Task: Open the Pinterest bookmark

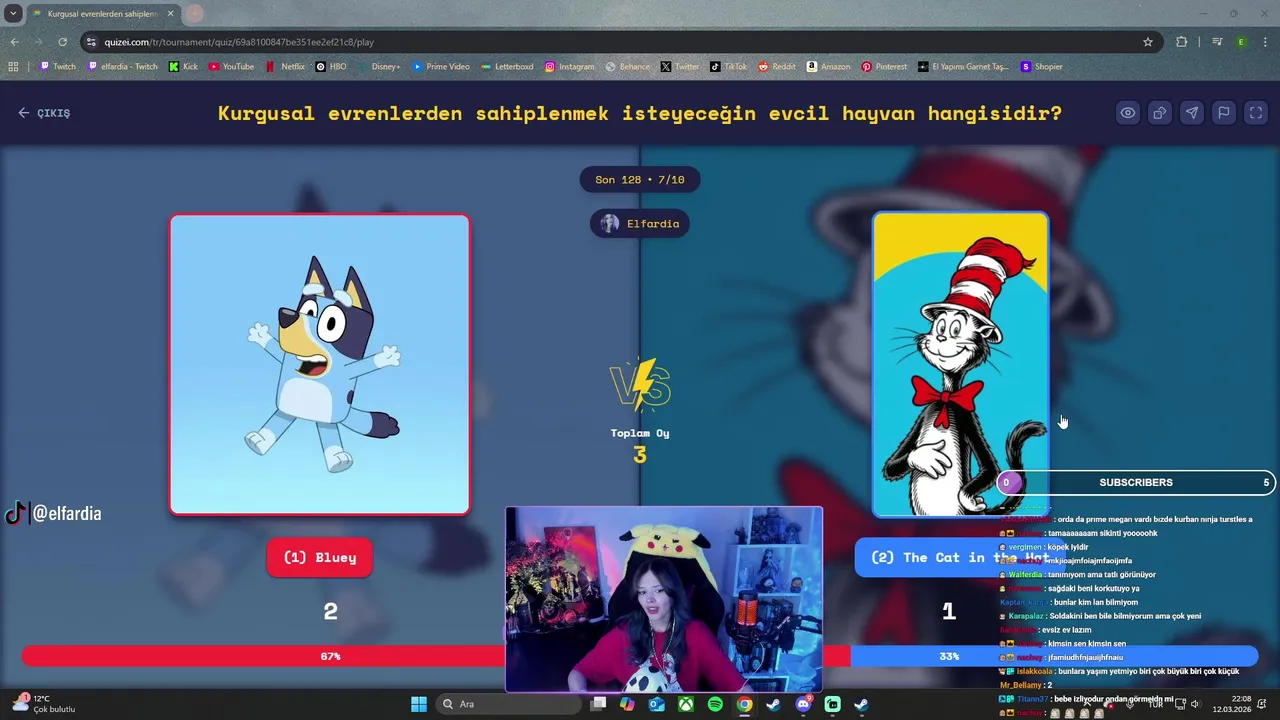Action: [x=884, y=67]
